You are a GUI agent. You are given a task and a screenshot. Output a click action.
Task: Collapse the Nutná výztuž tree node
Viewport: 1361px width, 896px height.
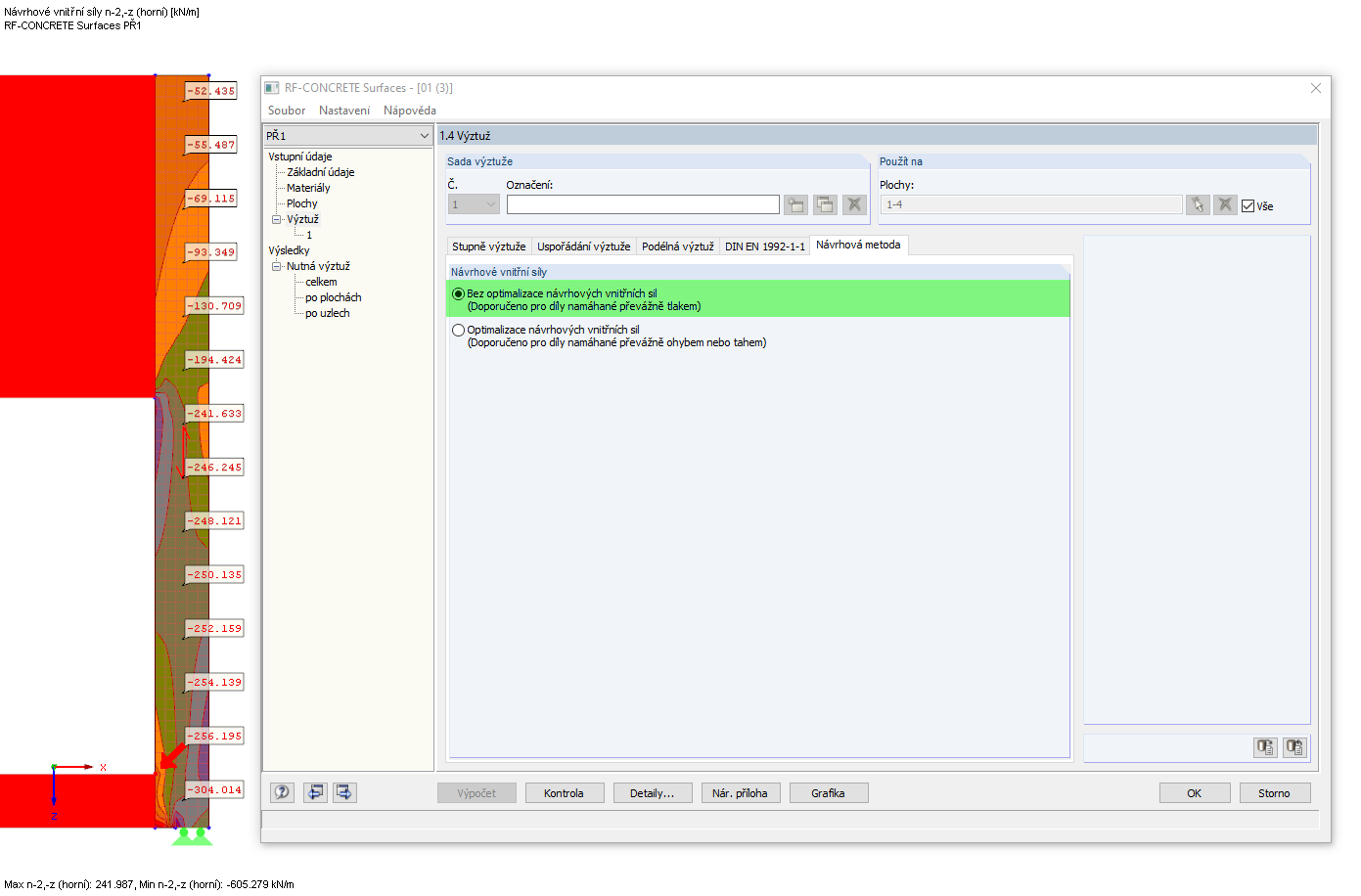click(x=276, y=266)
